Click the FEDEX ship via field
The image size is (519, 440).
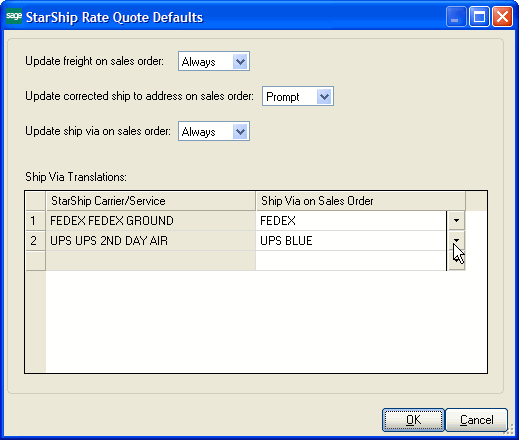(x=351, y=221)
